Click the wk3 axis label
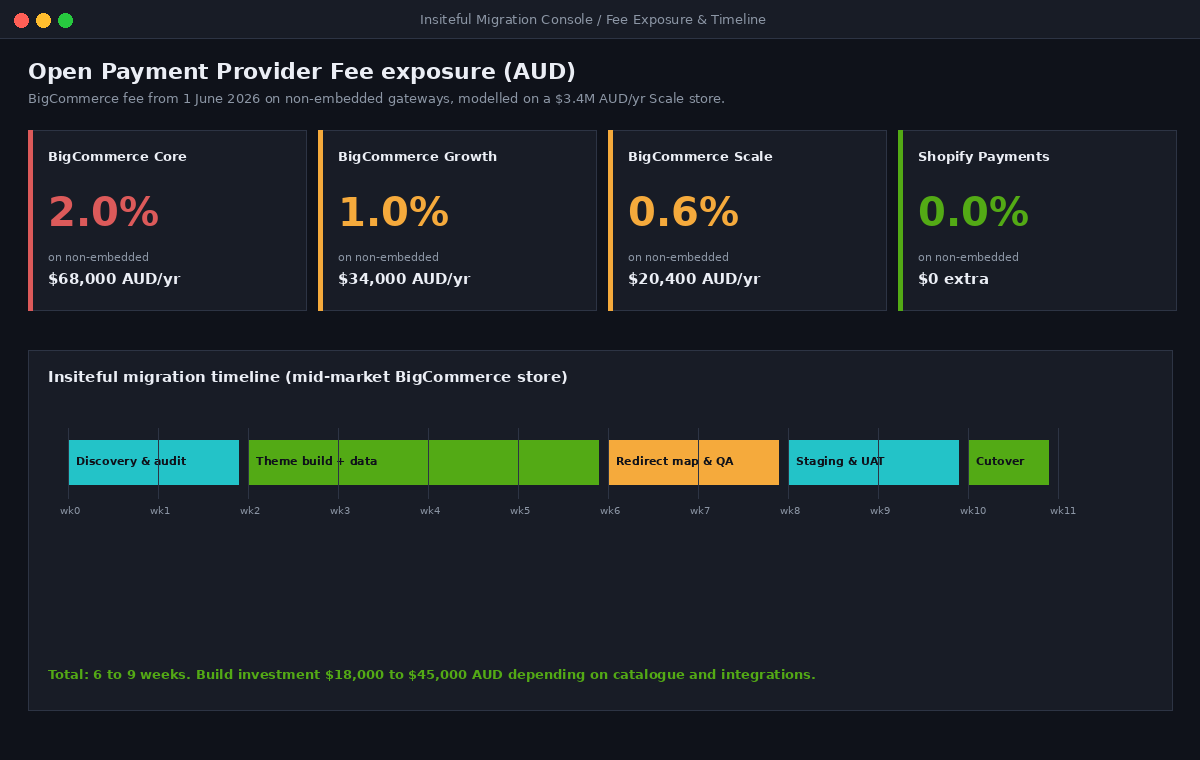 click(340, 511)
